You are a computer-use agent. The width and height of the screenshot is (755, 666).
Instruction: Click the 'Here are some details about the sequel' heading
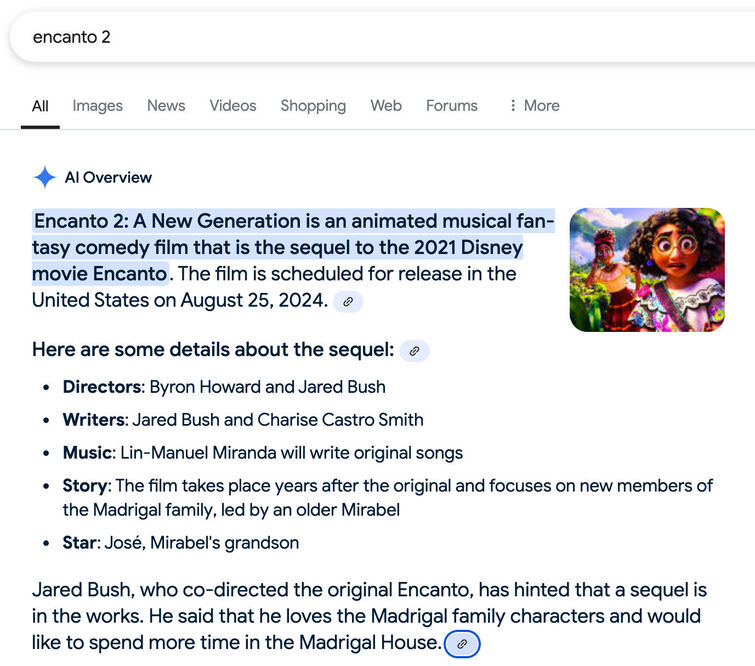tap(213, 350)
